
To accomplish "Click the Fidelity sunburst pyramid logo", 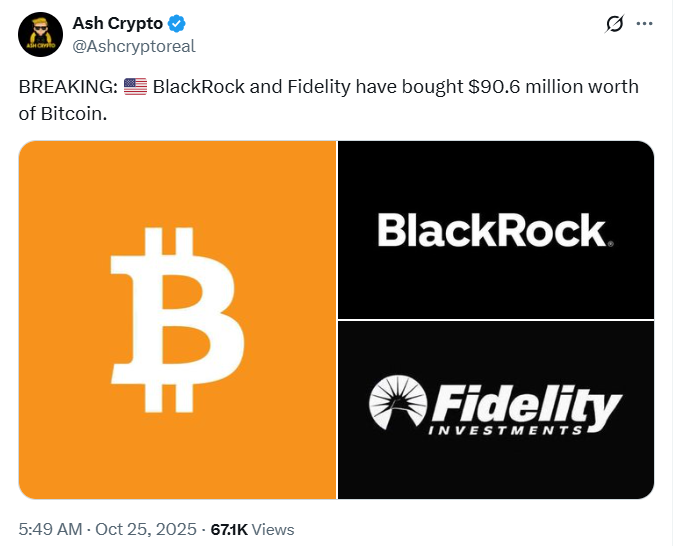I will (398, 406).
